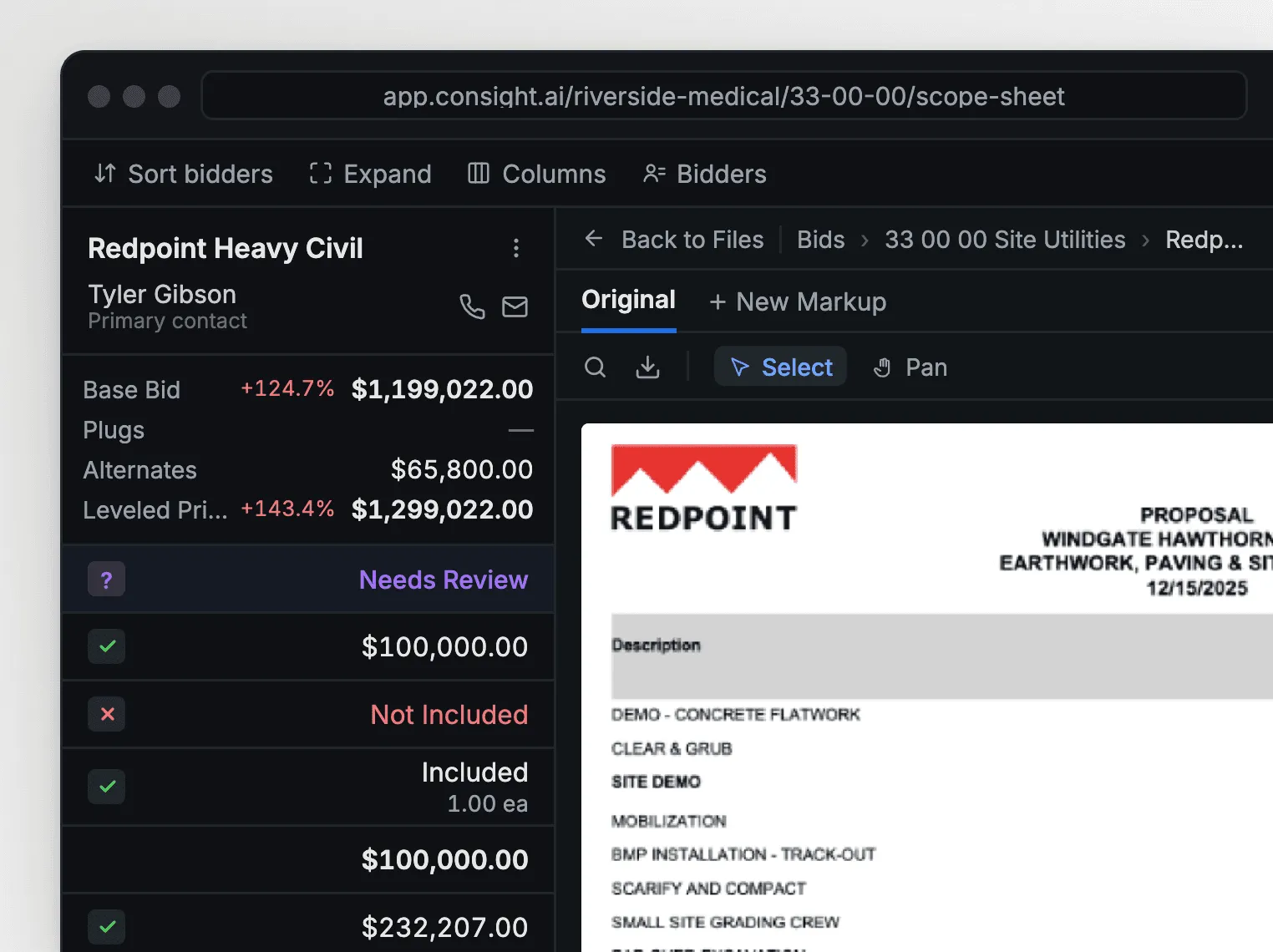
Task: Click the bold $100,000.00 unchecked row
Action: [x=444, y=859]
